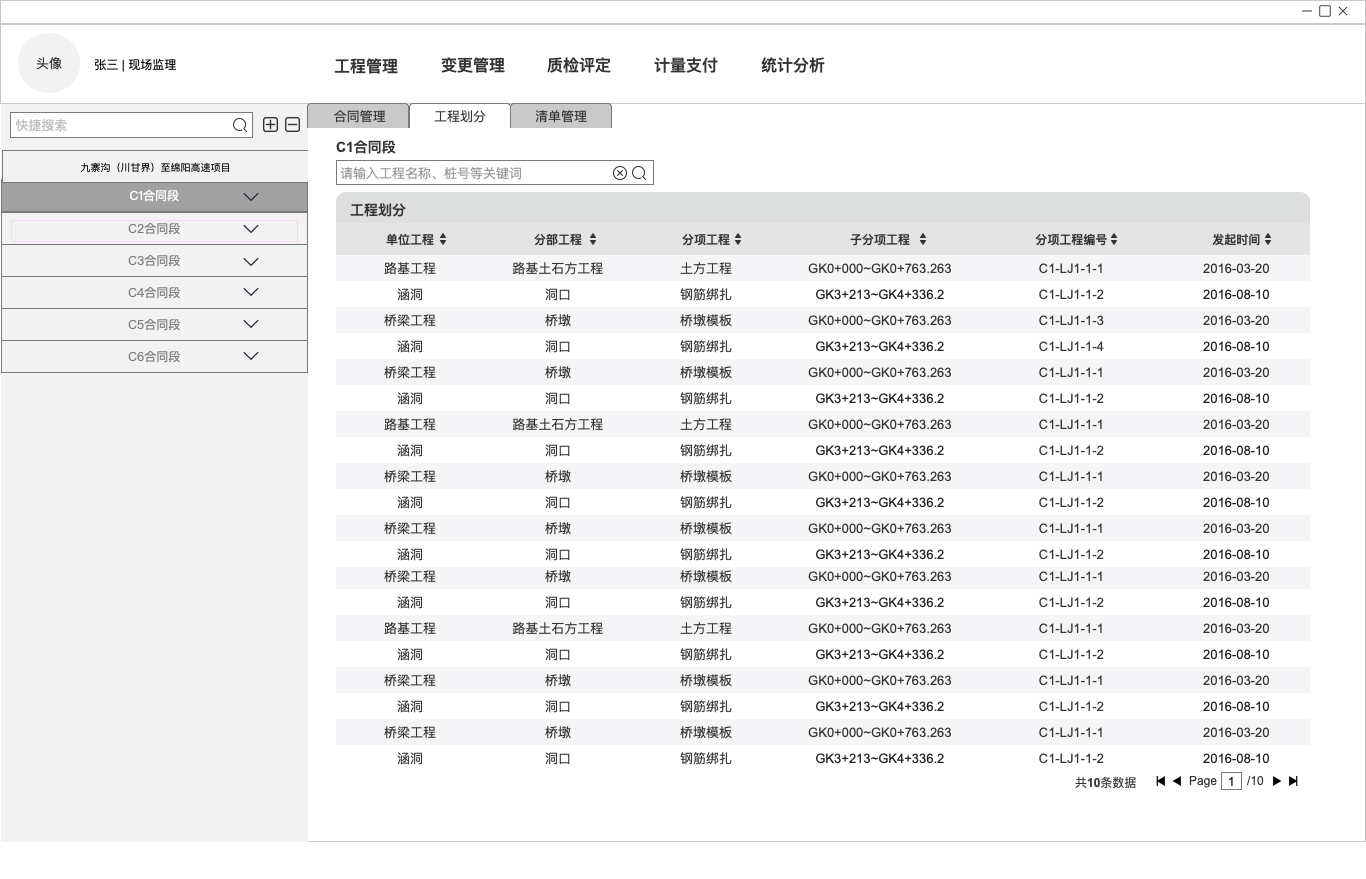The height and width of the screenshot is (879, 1366).
Task: Click the page number input box
Action: point(1231,781)
